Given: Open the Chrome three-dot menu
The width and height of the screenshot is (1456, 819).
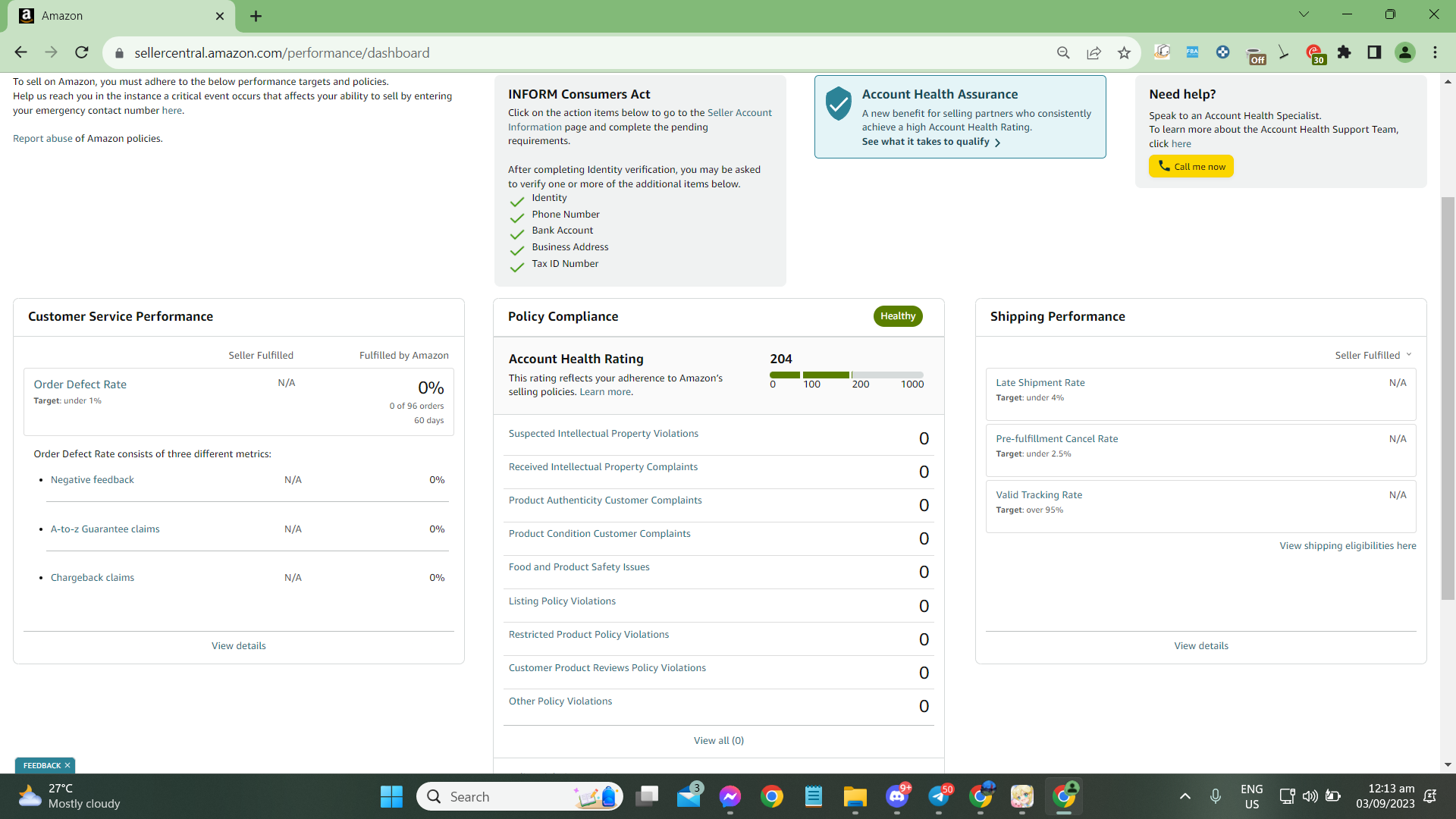Looking at the screenshot, I should click(x=1436, y=52).
